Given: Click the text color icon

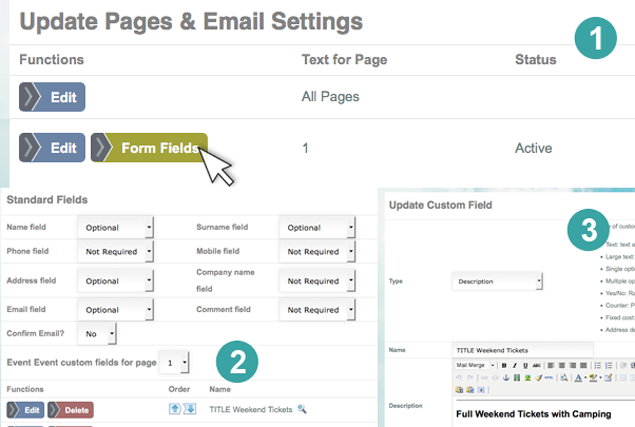Looking at the screenshot, I should coord(579,378).
